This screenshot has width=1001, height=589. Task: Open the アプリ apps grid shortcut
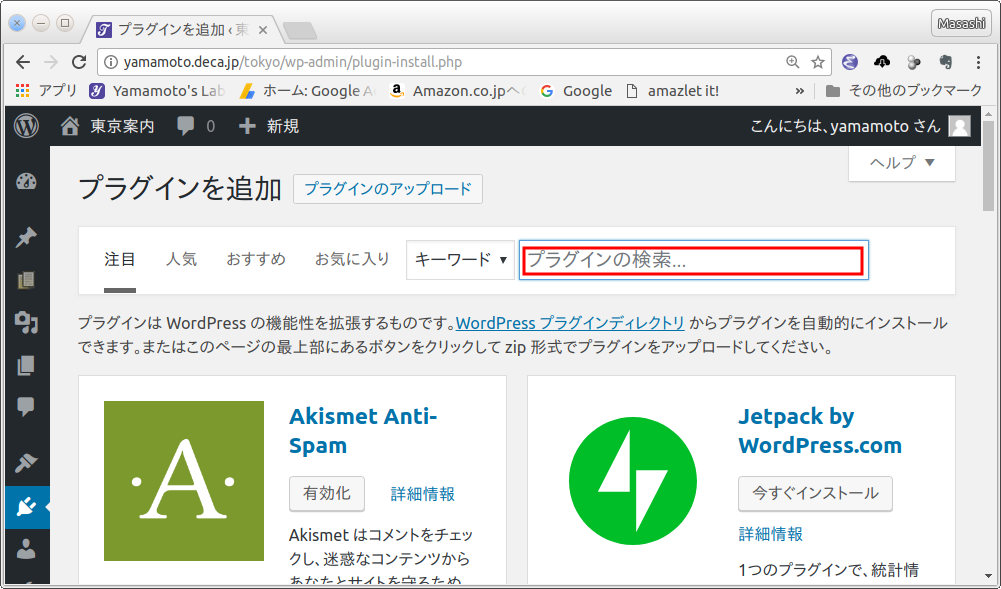[46, 91]
